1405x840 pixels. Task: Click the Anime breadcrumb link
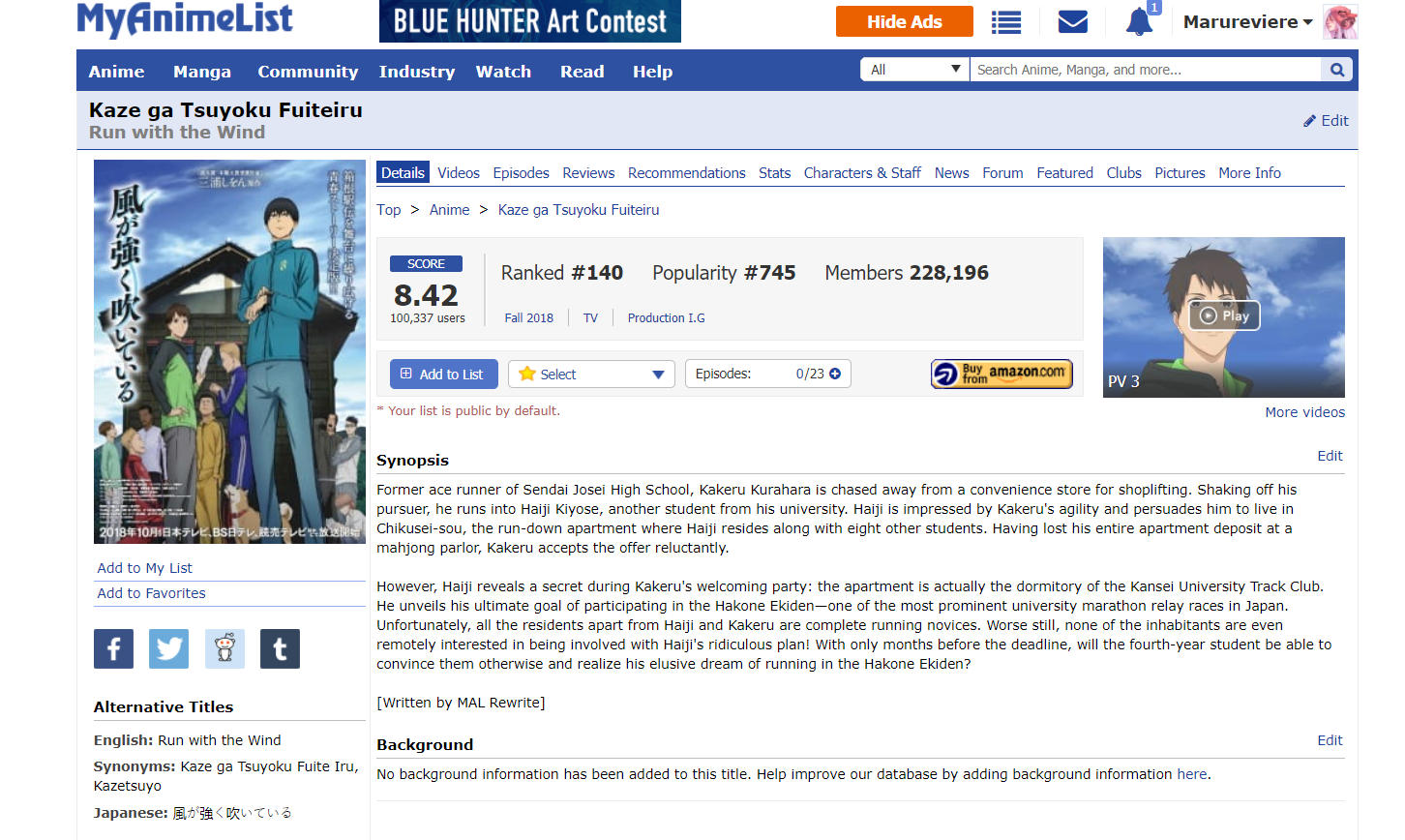coord(450,210)
